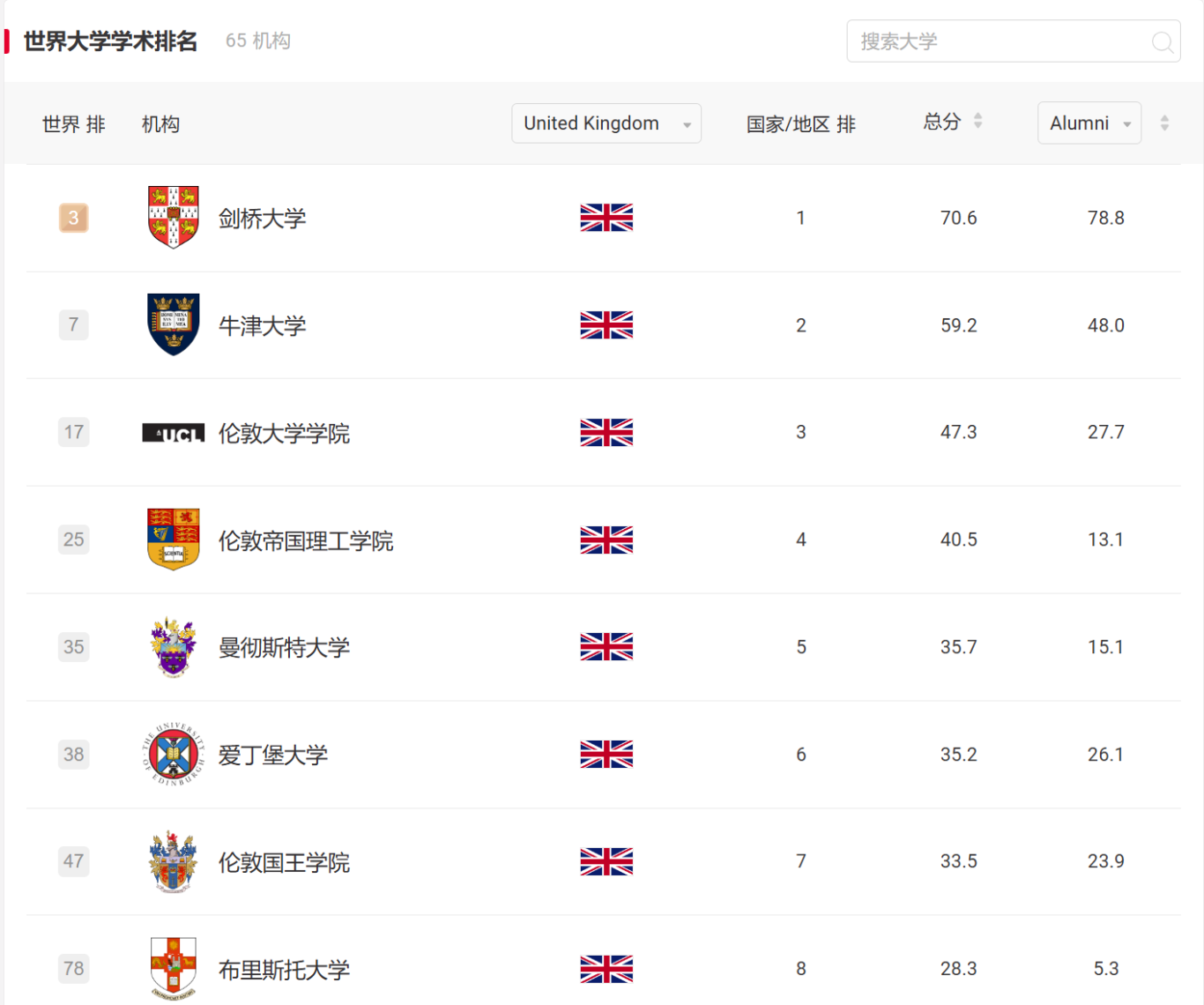Click UK flag in 伦敦国王学院 row
Viewport: 1204px width, 1005px height.
(606, 861)
